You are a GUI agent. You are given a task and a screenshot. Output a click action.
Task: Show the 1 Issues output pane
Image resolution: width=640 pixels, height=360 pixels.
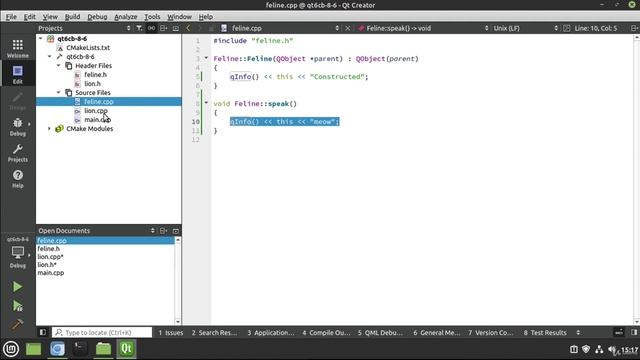click(x=171, y=333)
